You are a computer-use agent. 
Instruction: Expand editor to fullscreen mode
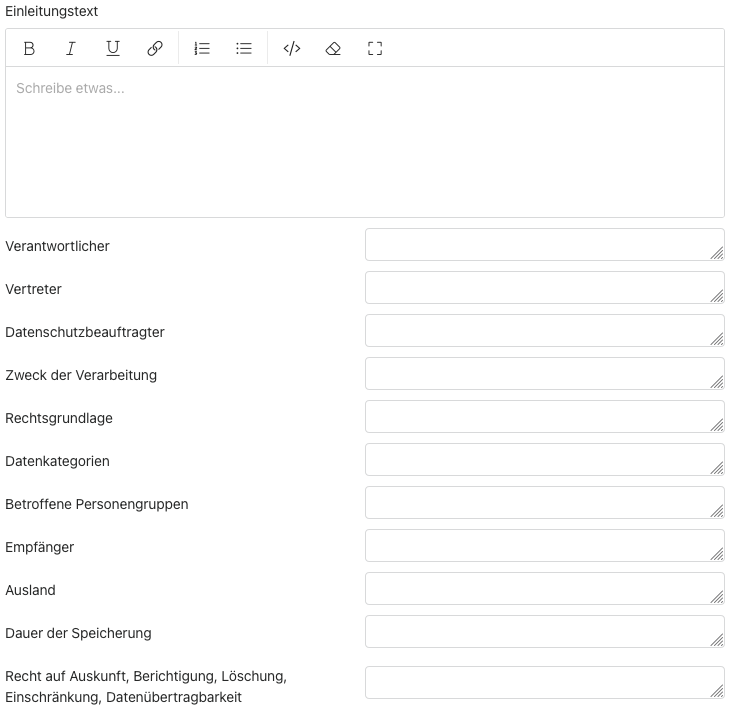375,48
